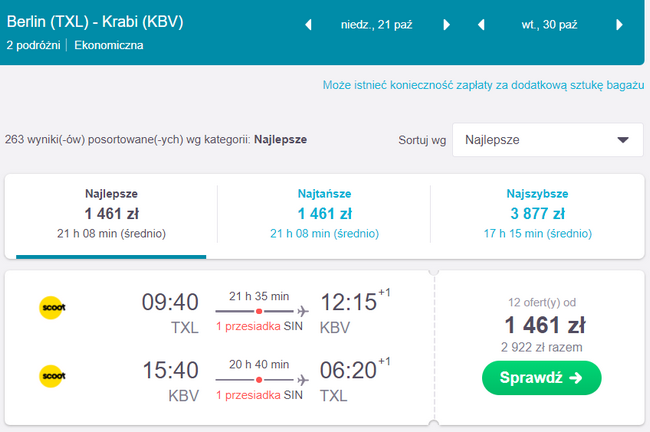This screenshot has width=650, height=432.
Task: Click the plane icon on the 20 h 40 min leg
Action: [303, 379]
